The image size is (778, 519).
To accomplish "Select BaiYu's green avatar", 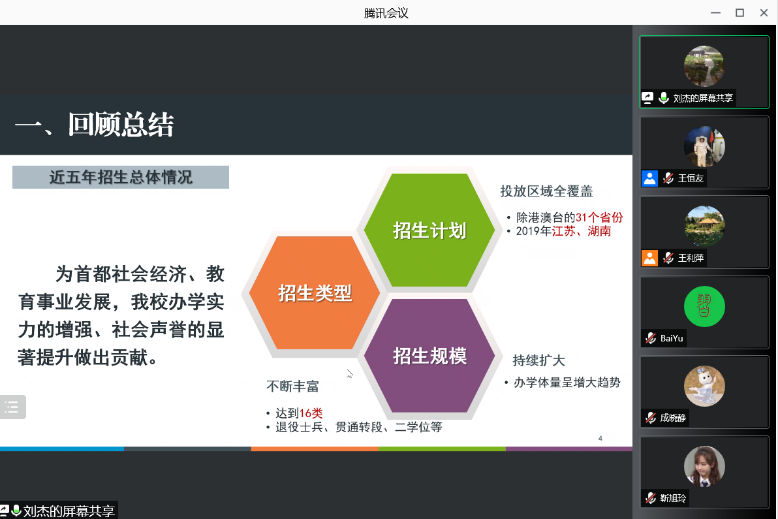I will 704,304.
